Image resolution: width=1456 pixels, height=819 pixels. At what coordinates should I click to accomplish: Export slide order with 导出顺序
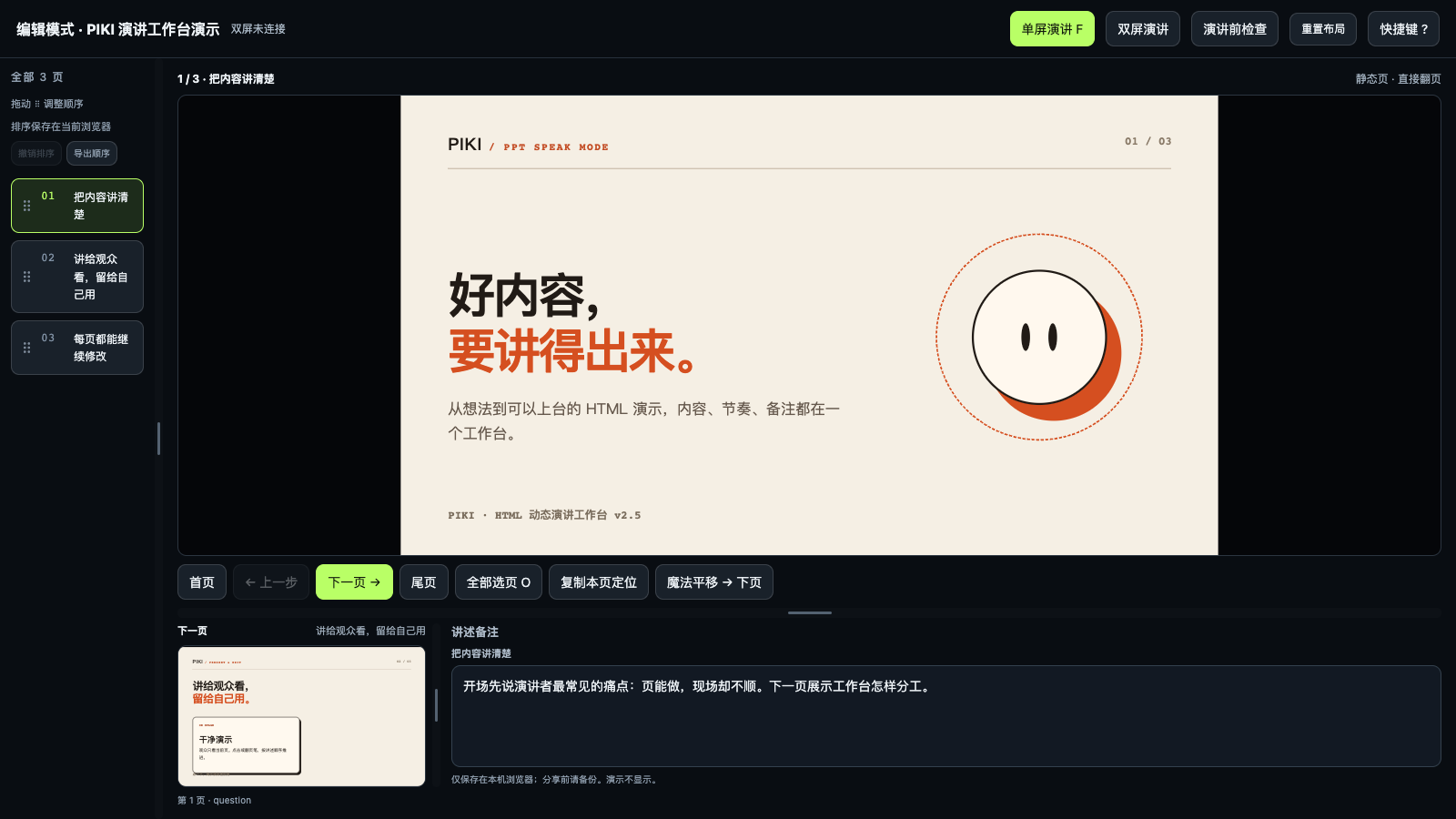pyautogui.click(x=92, y=154)
